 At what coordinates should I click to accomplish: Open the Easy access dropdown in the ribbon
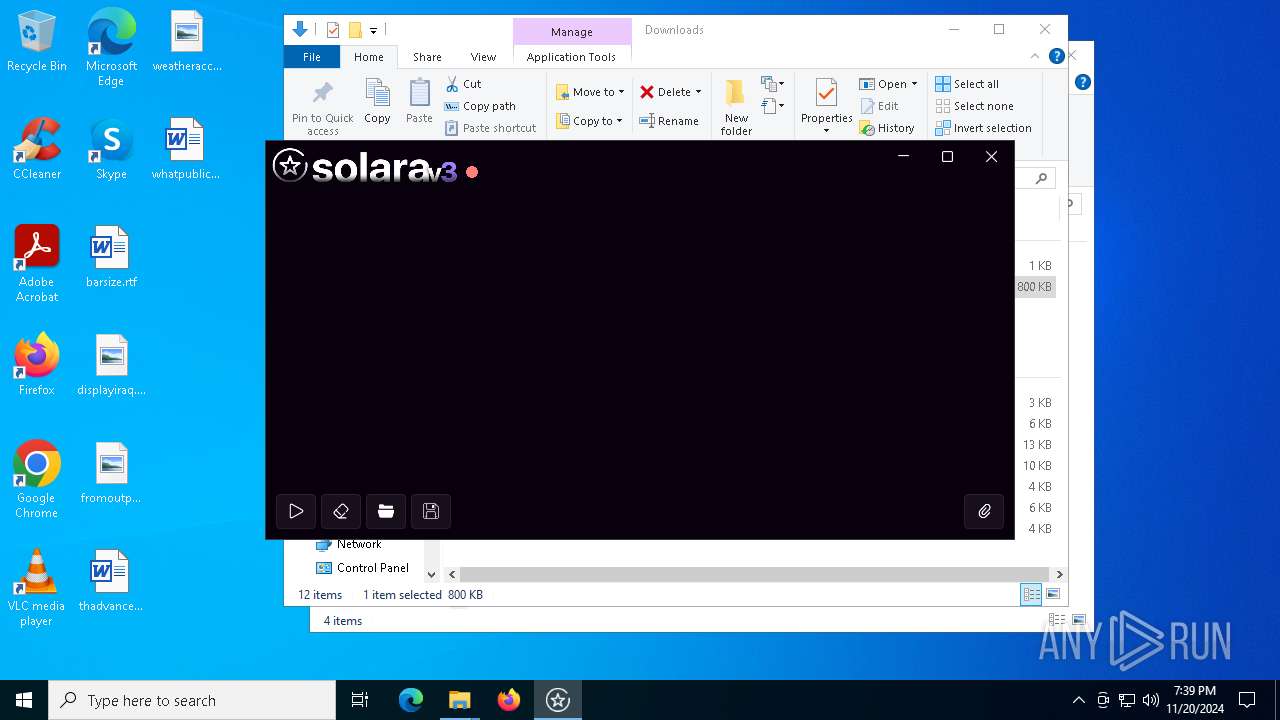pos(773,105)
